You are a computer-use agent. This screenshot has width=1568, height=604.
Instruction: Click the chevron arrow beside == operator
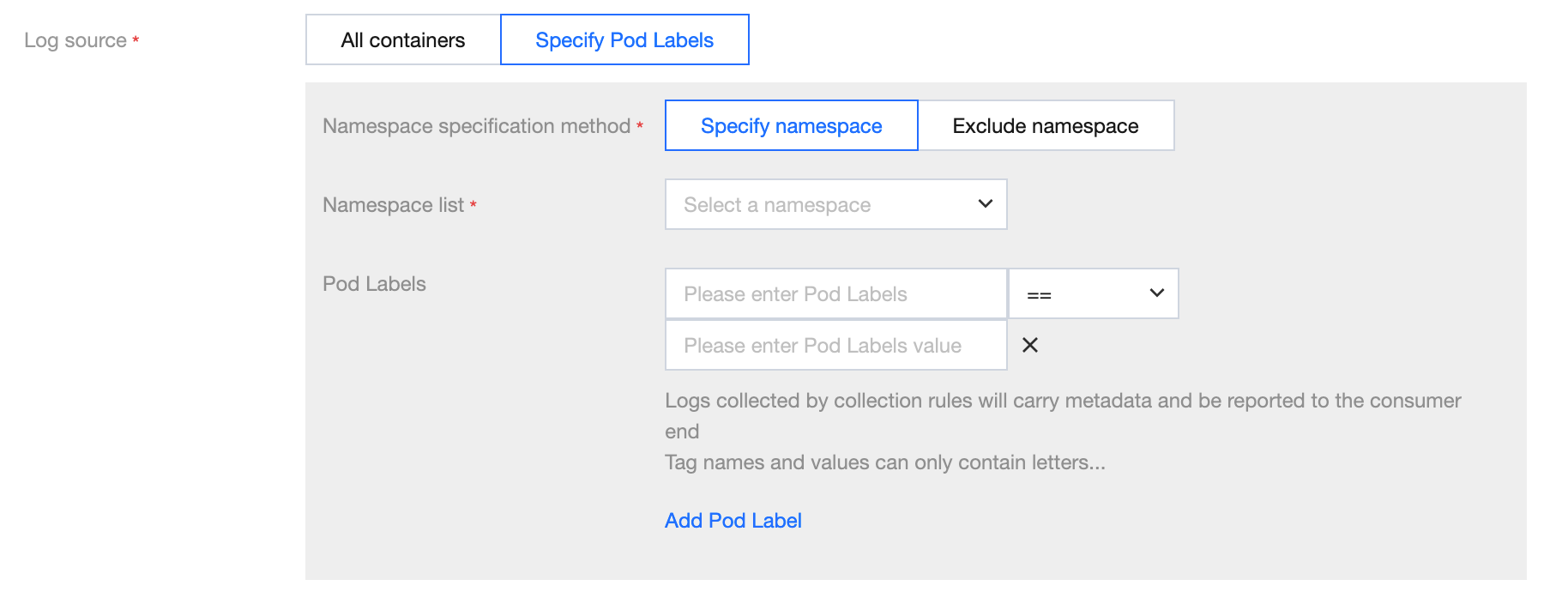click(x=1156, y=293)
